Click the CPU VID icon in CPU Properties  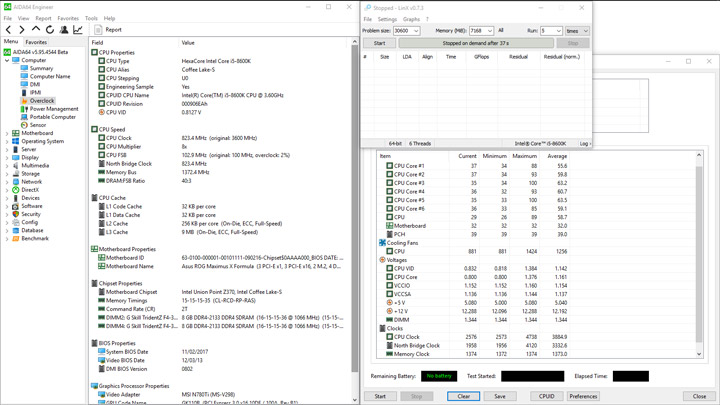click(x=101, y=112)
